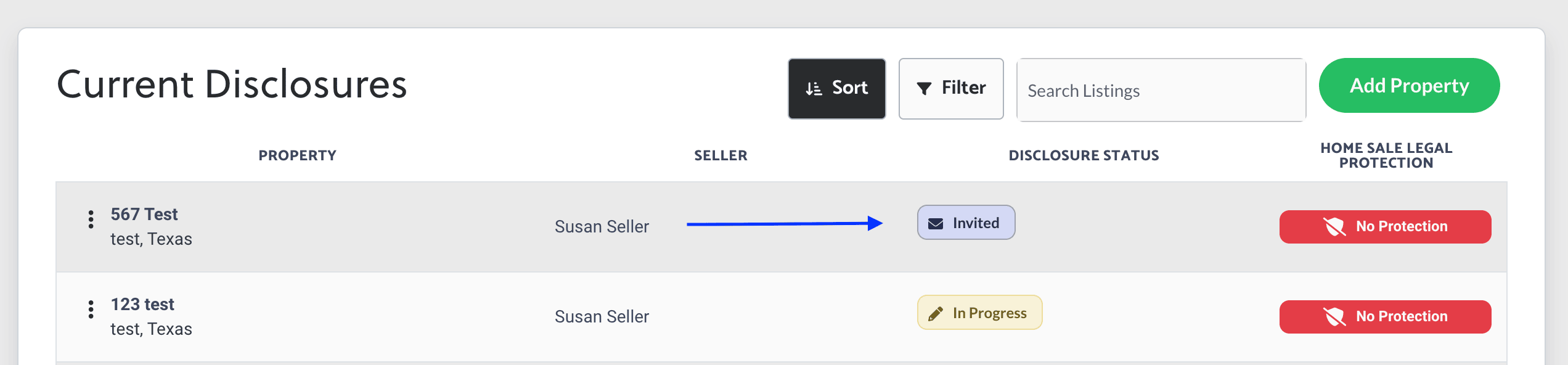Click the sort-order icon on Sort
The width and height of the screenshot is (1568, 365).
(x=814, y=89)
